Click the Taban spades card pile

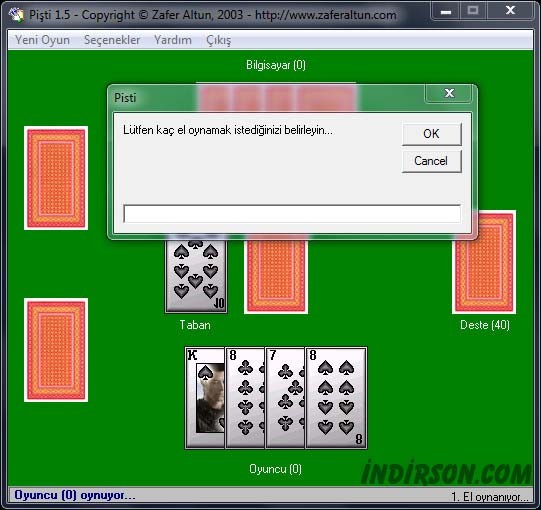point(196,275)
